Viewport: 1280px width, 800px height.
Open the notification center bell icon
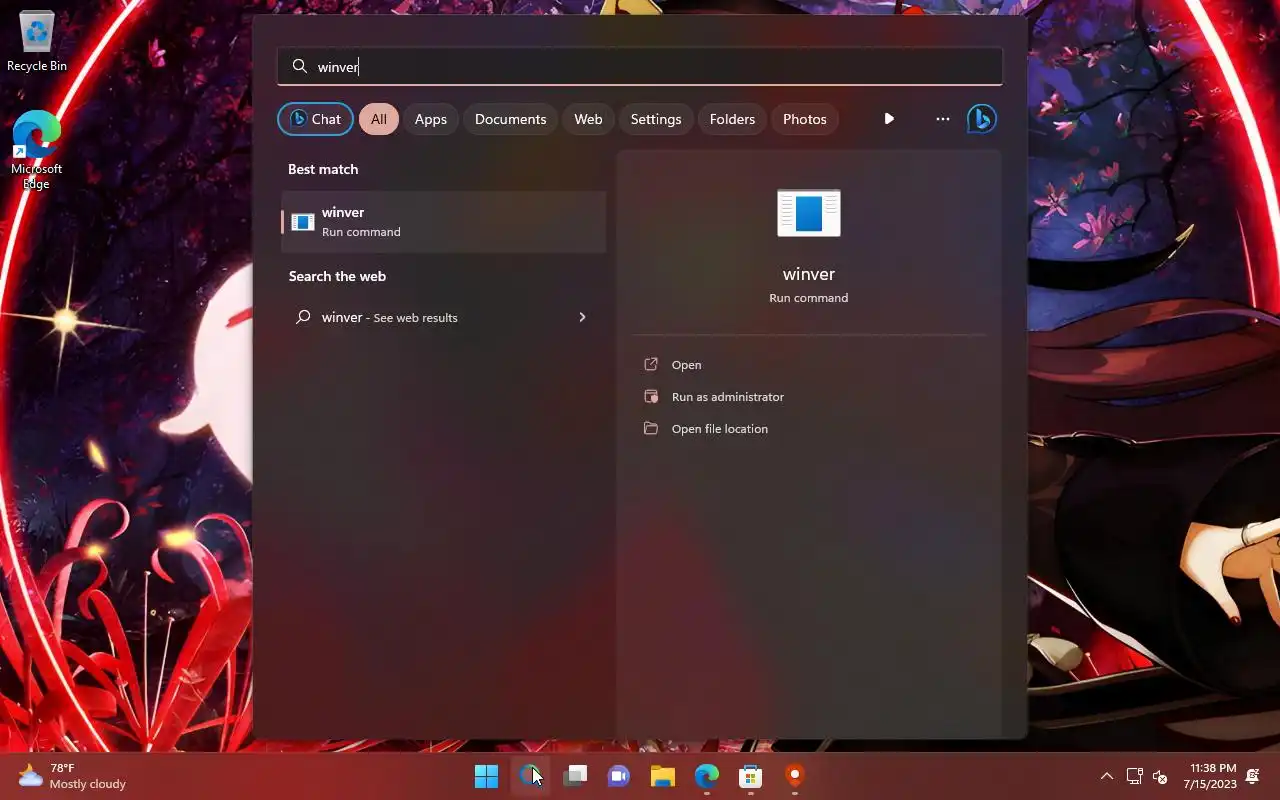(x=1253, y=776)
